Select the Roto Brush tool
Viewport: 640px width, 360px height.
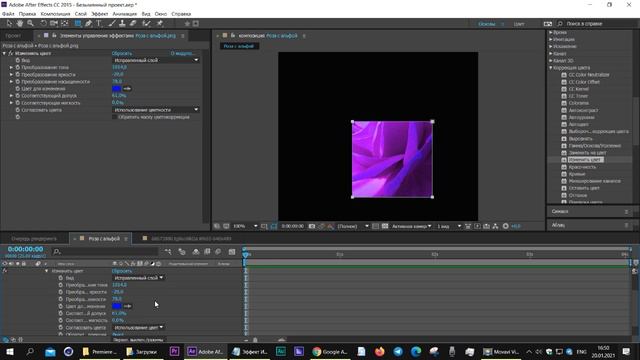[146, 24]
